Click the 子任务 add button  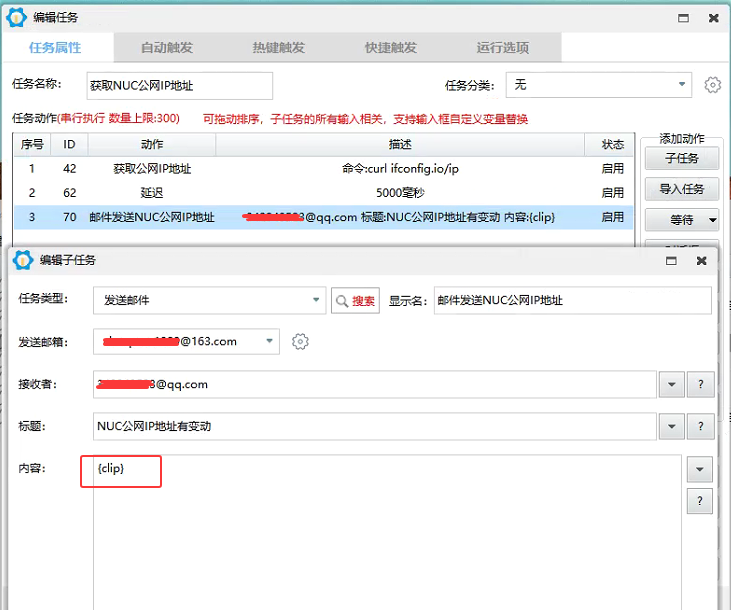click(x=681, y=158)
